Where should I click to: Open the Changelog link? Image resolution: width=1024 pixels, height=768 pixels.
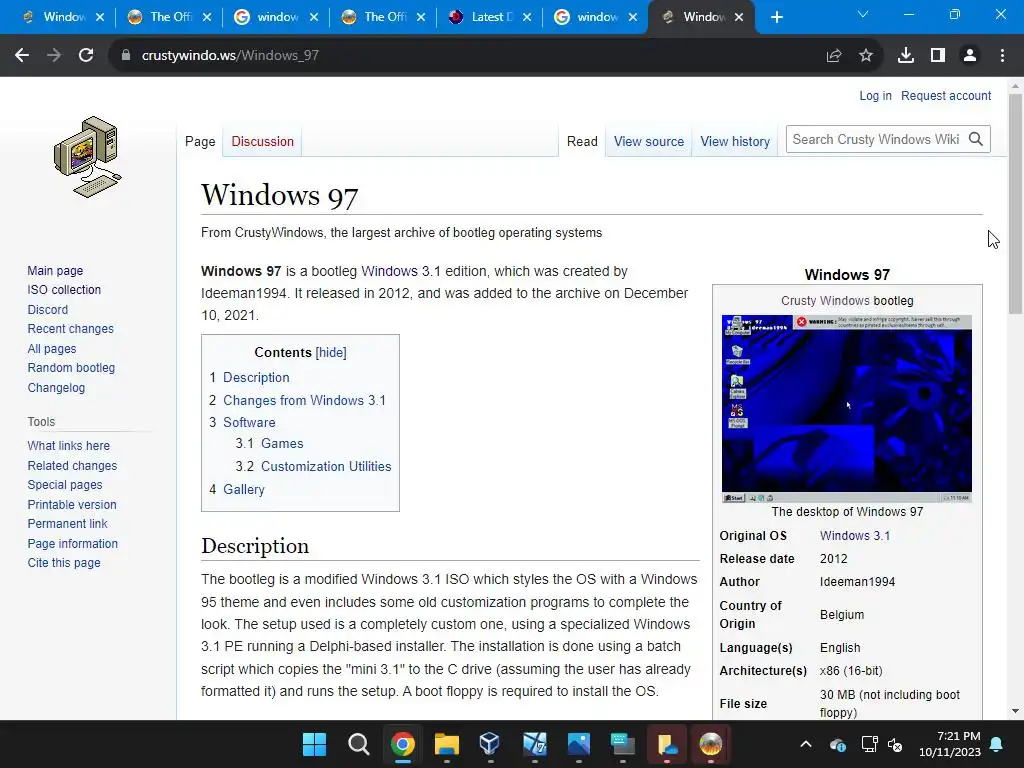pos(56,387)
